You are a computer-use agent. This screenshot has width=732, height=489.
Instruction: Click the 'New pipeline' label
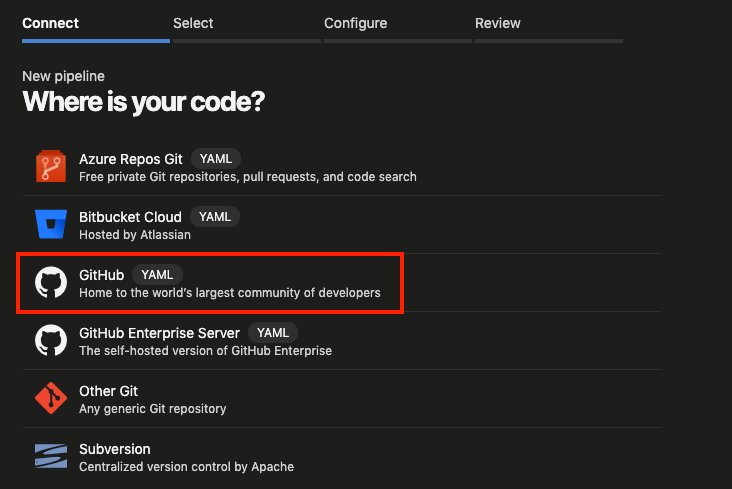[x=63, y=76]
